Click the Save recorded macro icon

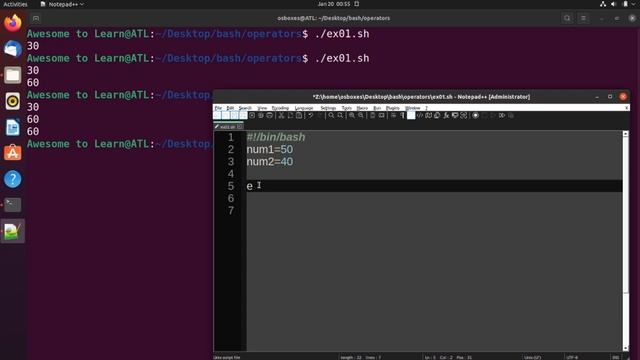[x=511, y=116]
